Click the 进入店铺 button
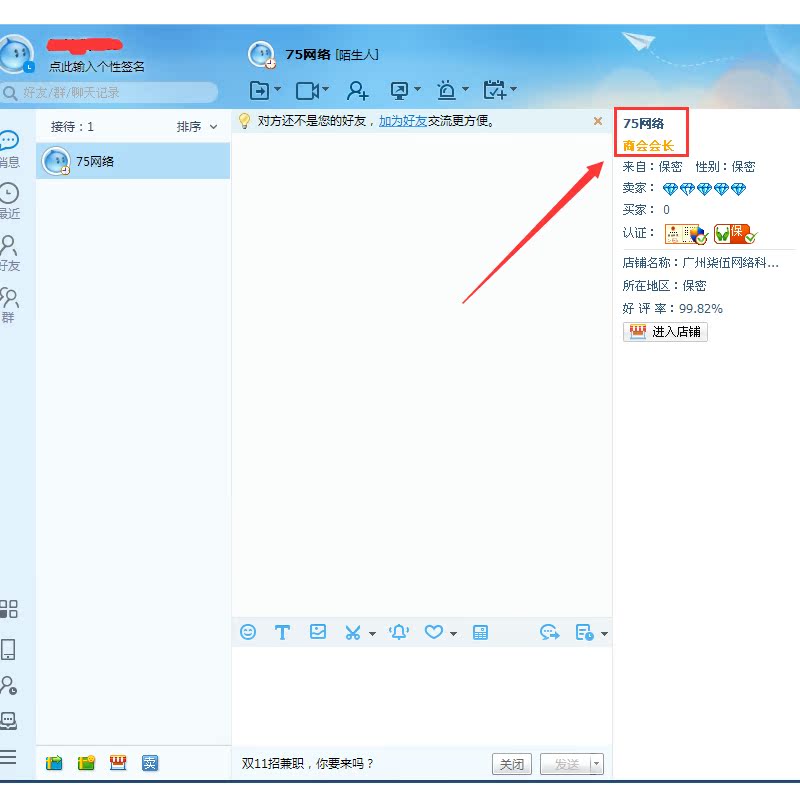Screen dimensions: 800x800 665,332
